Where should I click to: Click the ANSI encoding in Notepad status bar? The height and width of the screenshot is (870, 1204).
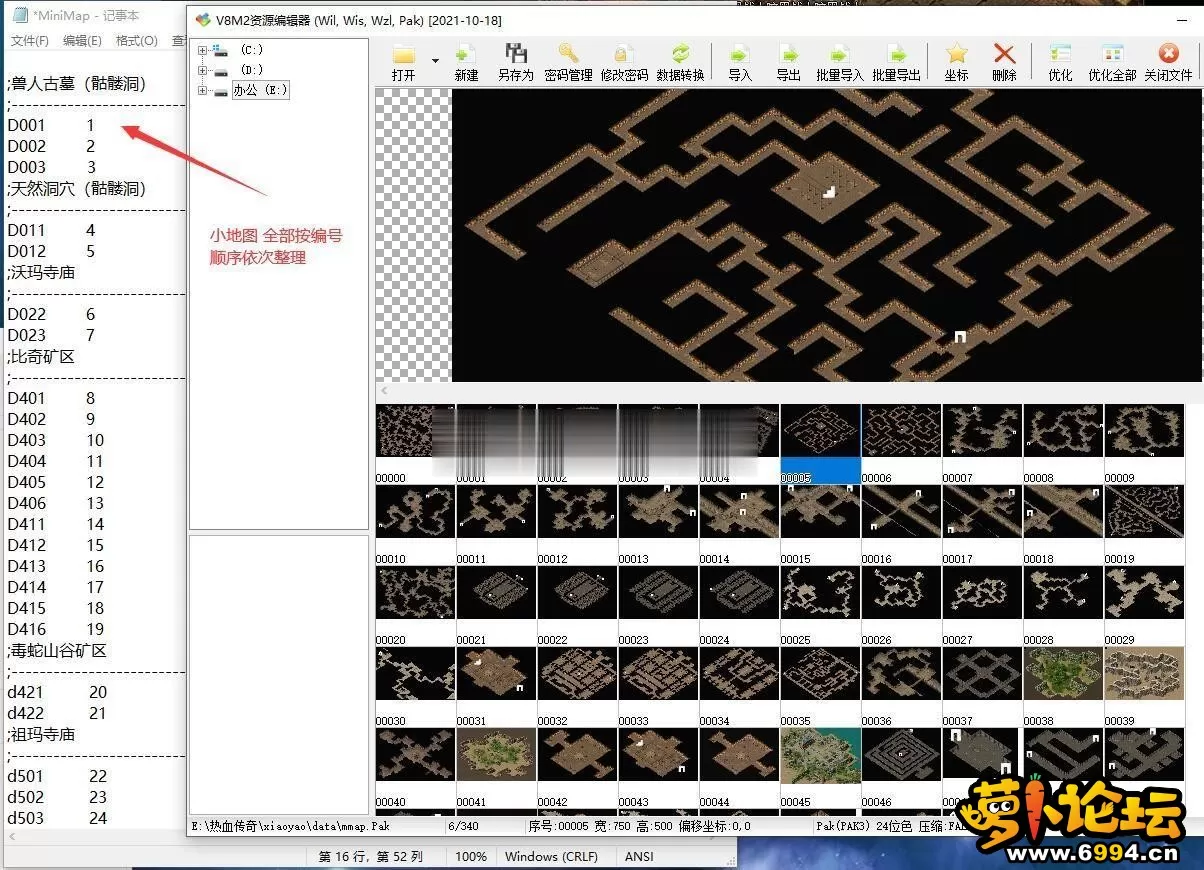tap(639, 856)
